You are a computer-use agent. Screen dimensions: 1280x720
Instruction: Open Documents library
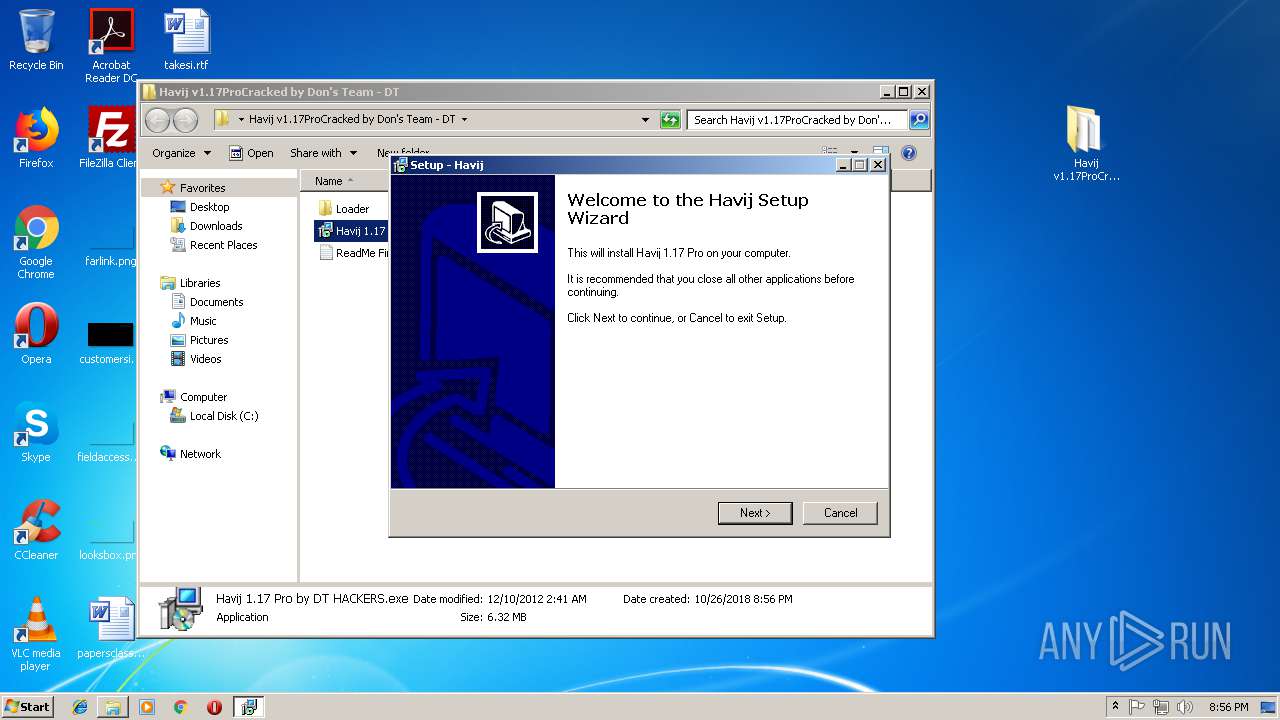[x=216, y=302]
